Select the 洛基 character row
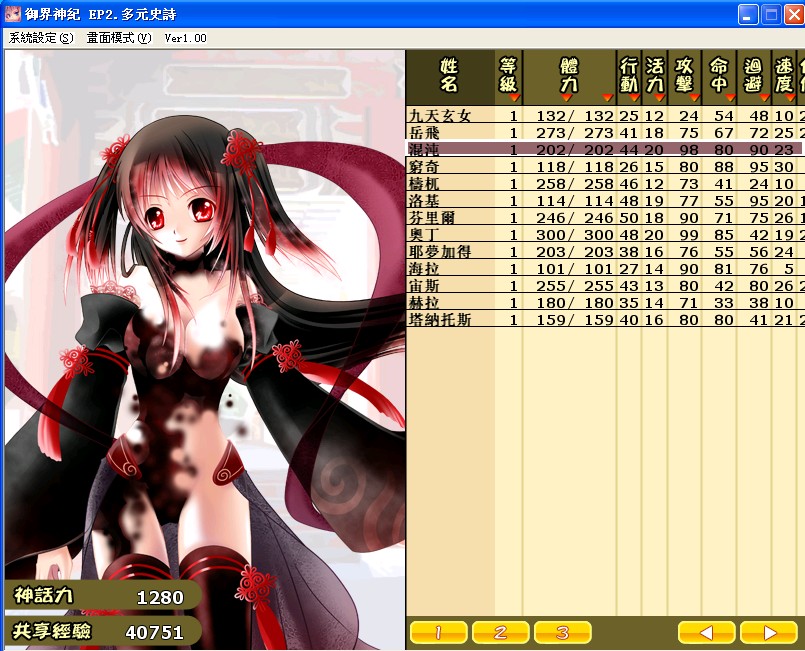This screenshot has width=805, height=651. coord(605,200)
